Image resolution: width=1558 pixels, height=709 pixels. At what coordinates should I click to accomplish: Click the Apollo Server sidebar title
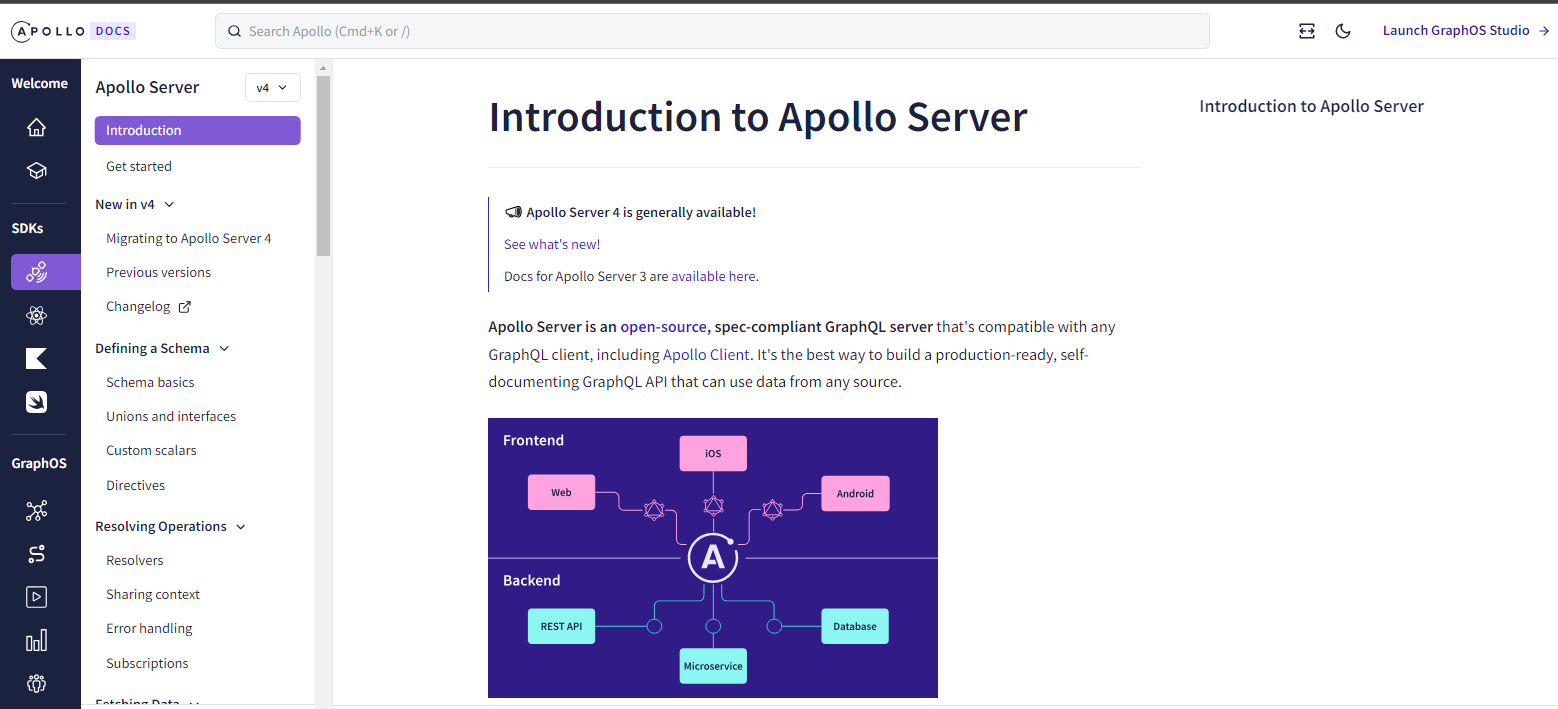pyautogui.click(x=147, y=87)
